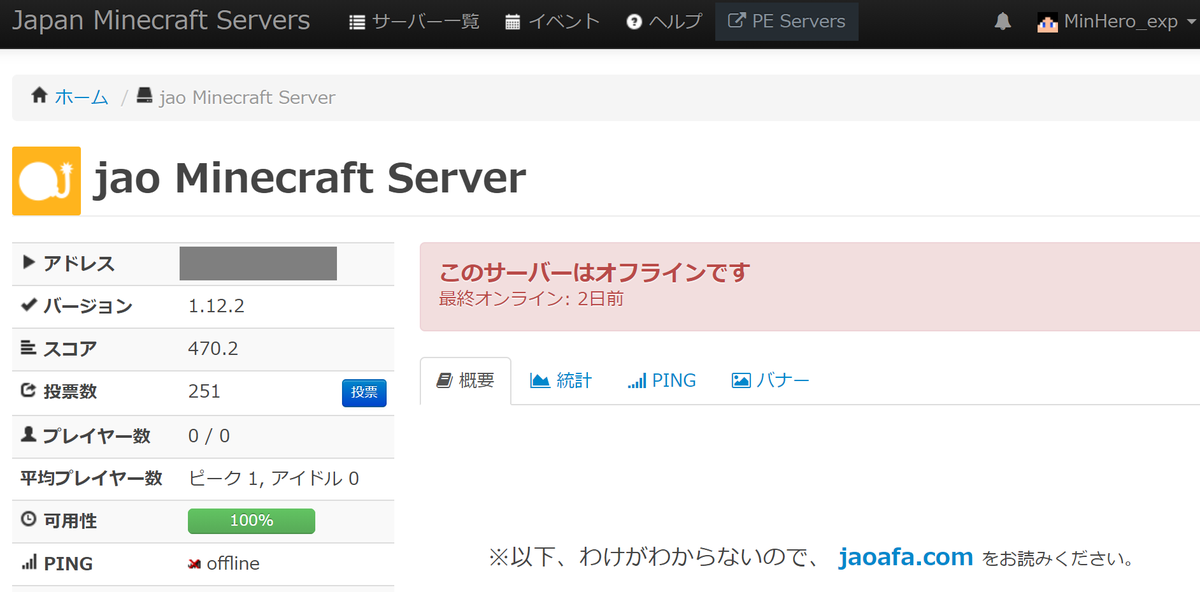Expand the 統計 statistics tab
This screenshot has height=592, width=1200.
click(x=561, y=380)
